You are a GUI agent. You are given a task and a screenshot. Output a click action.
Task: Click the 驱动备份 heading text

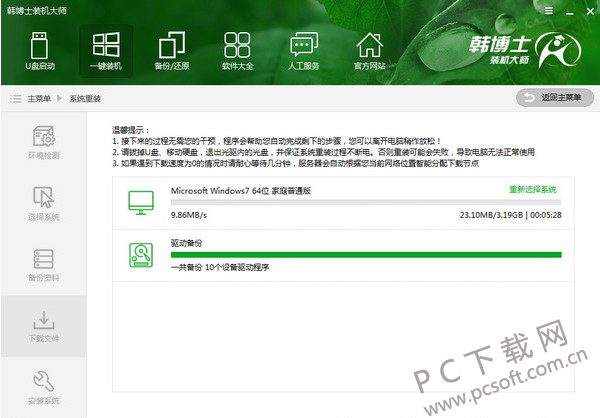click(186, 243)
